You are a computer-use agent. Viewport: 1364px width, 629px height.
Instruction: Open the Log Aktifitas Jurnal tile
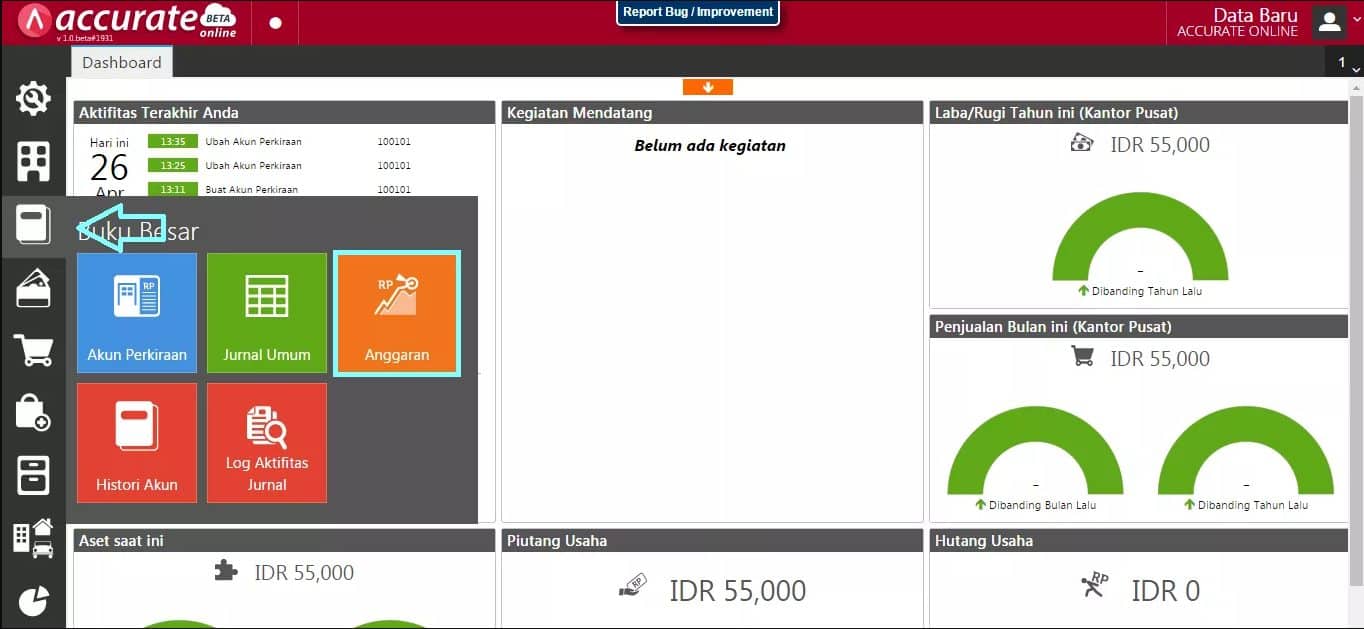pos(267,443)
